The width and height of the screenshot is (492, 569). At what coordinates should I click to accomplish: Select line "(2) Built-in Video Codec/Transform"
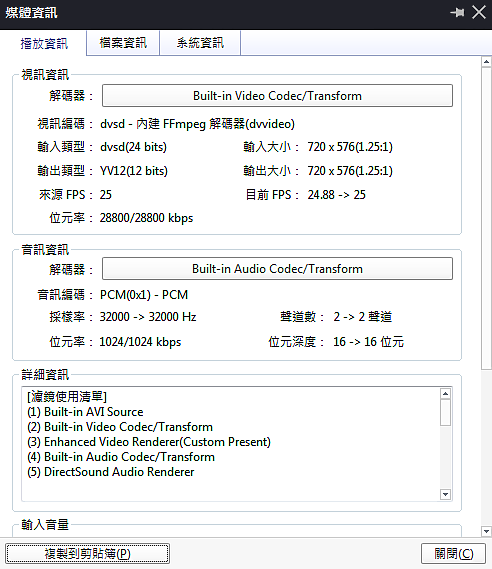(x=120, y=427)
